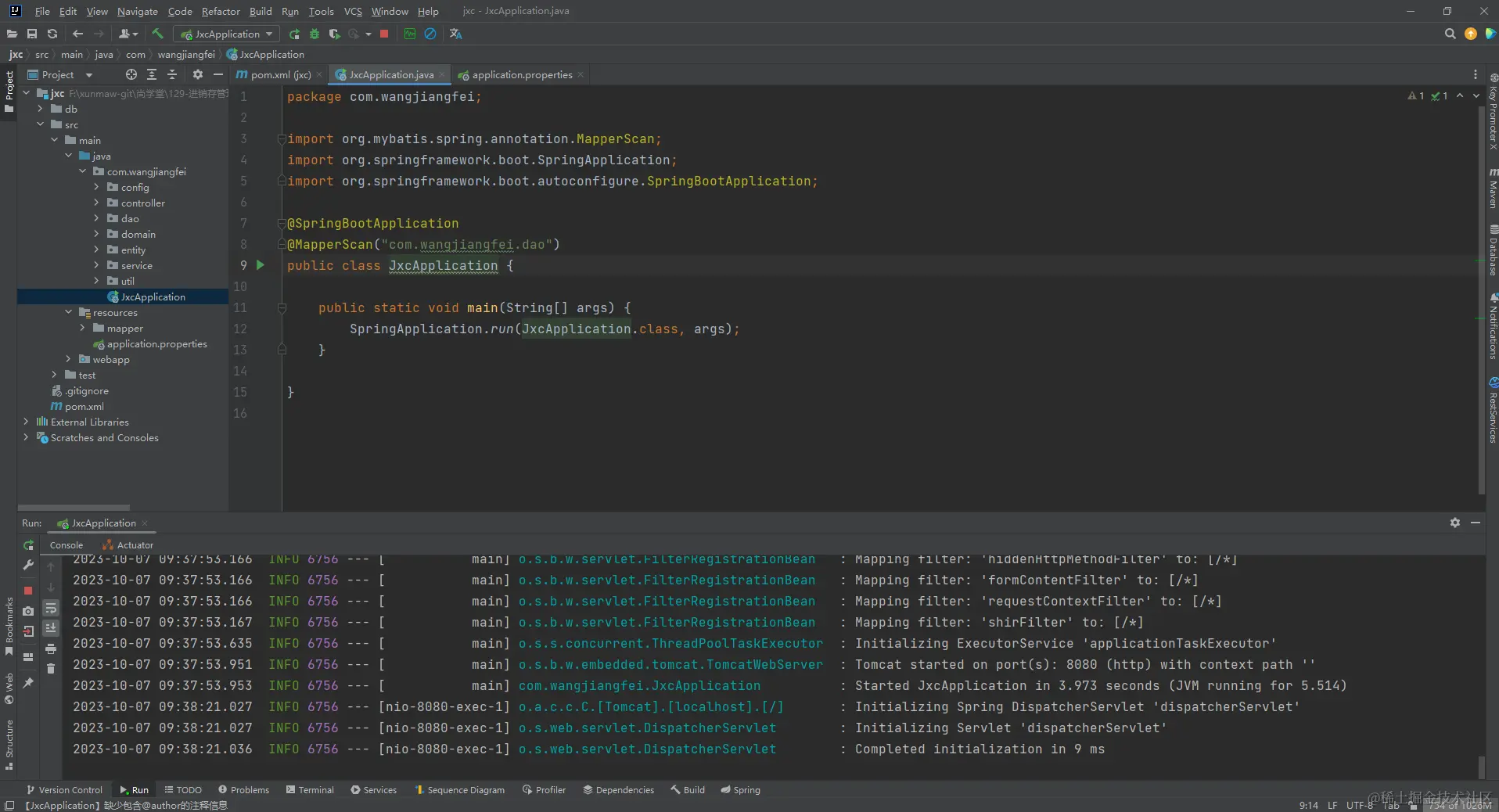Expand the config package

tap(96, 187)
